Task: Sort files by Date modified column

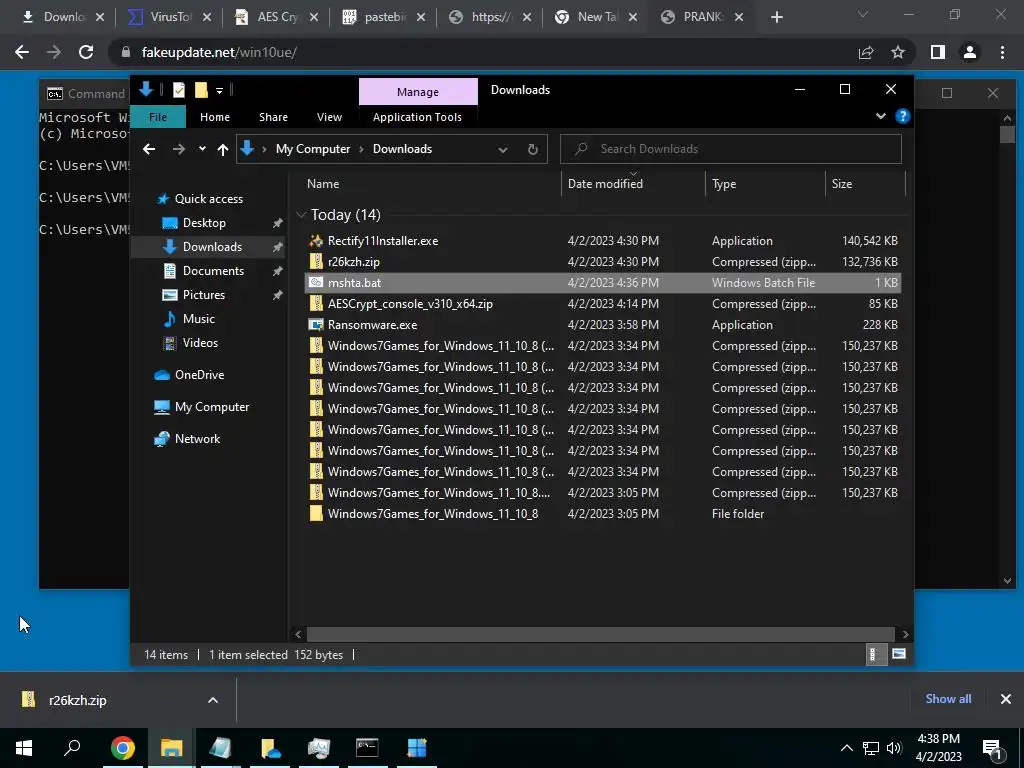Action: click(605, 184)
